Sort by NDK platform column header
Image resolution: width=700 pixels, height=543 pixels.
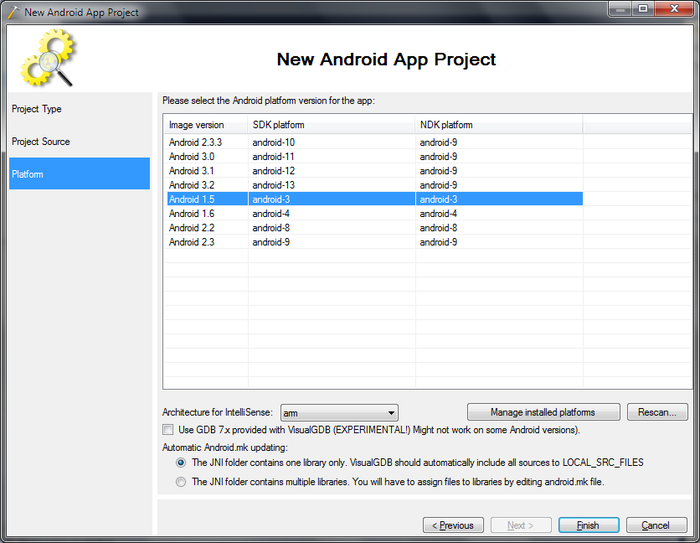pyautogui.click(x=499, y=125)
